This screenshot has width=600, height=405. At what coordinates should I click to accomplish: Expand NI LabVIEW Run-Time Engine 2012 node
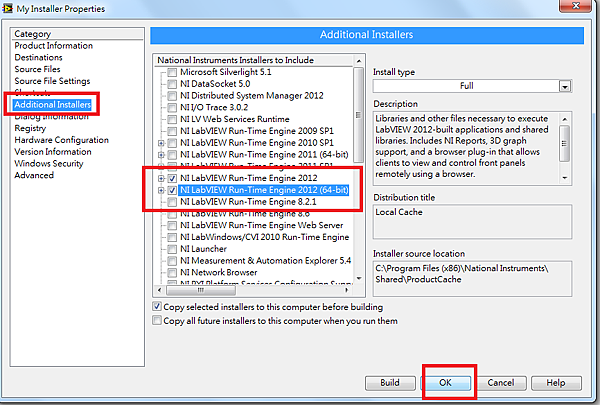[161, 178]
